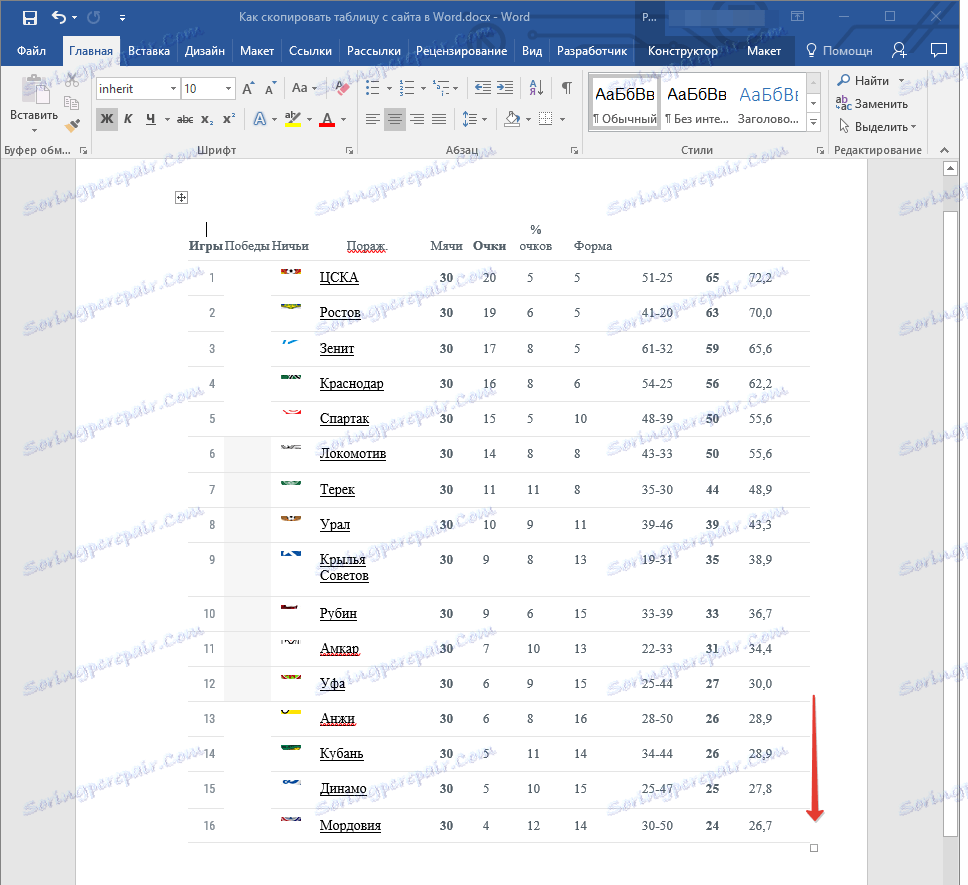Expand the font size dropdown
Viewport: 968px width, 885px height.
(228, 88)
